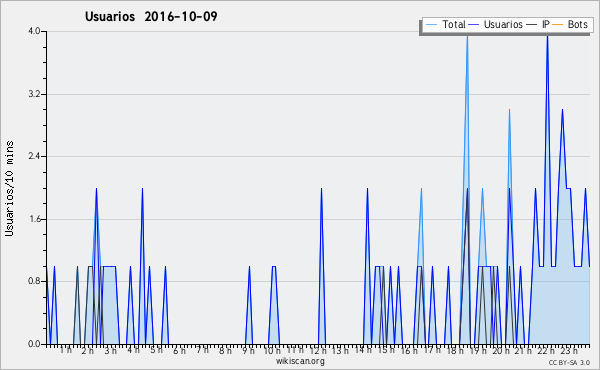Viewport: 600px width, 370px height.
Task: Click the dark blue Usuarios legend line
Action: point(474,25)
